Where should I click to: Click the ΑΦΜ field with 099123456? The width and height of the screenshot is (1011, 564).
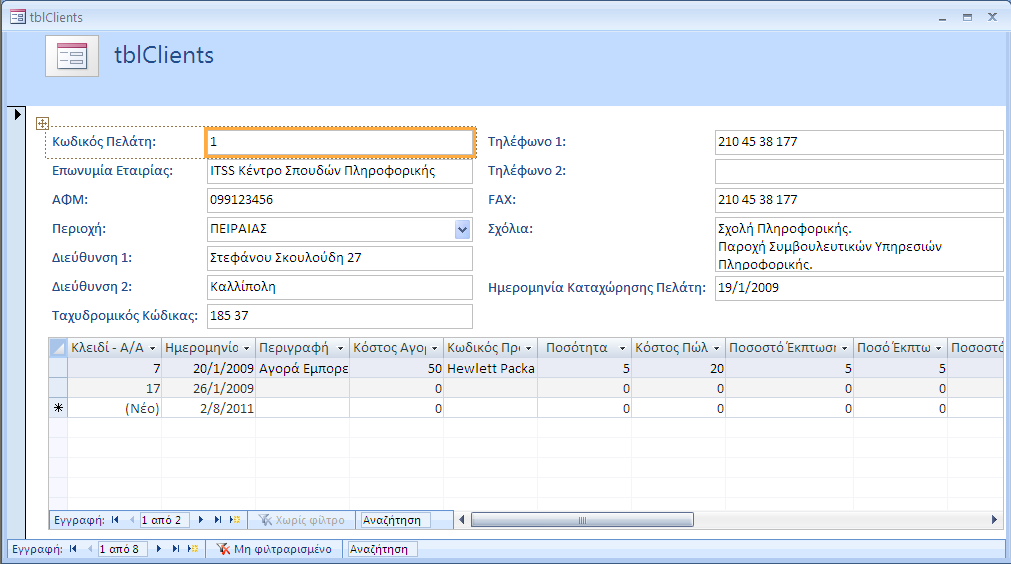pos(340,200)
